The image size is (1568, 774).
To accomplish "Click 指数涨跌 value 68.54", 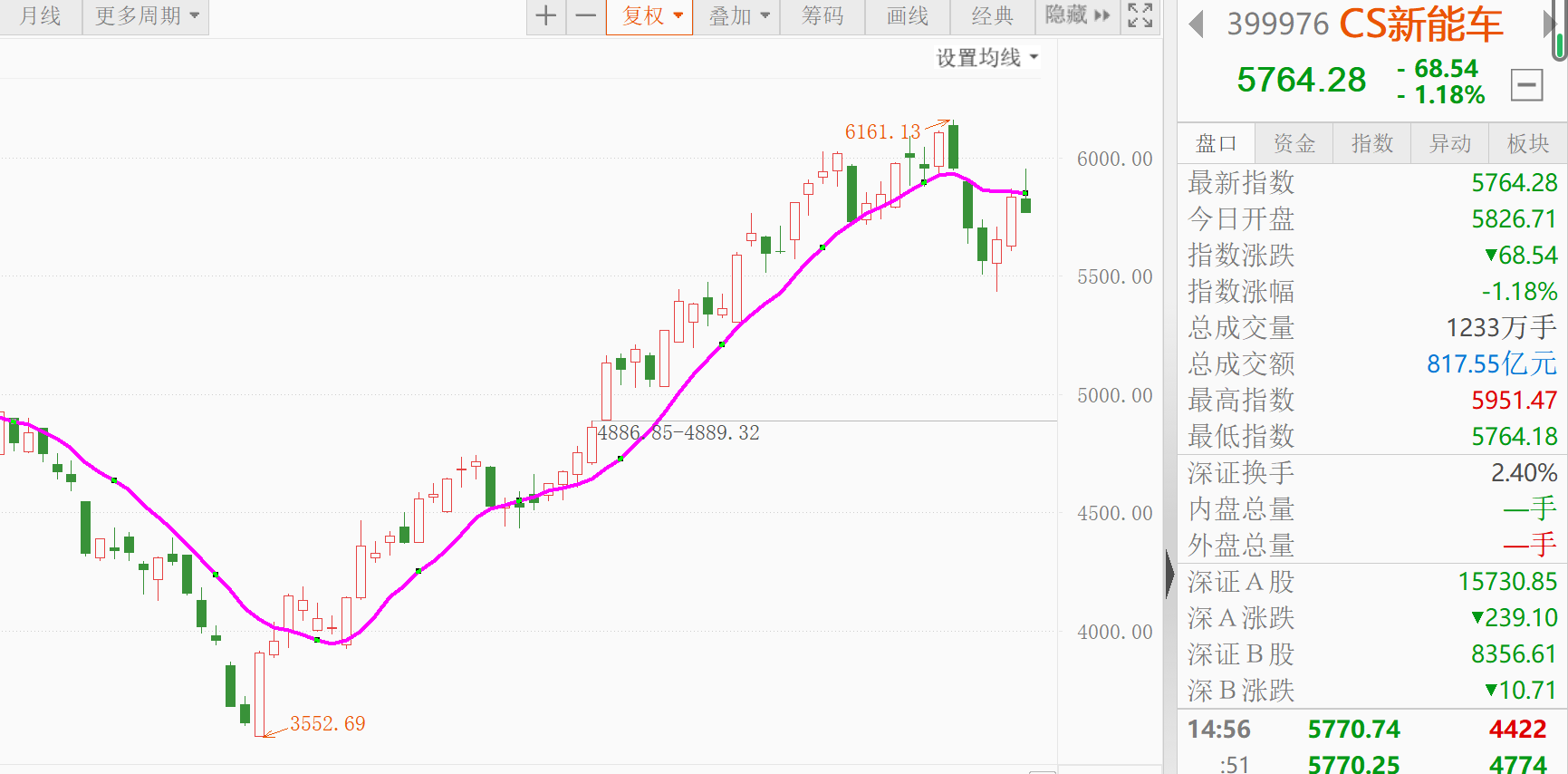I will pos(1521,255).
